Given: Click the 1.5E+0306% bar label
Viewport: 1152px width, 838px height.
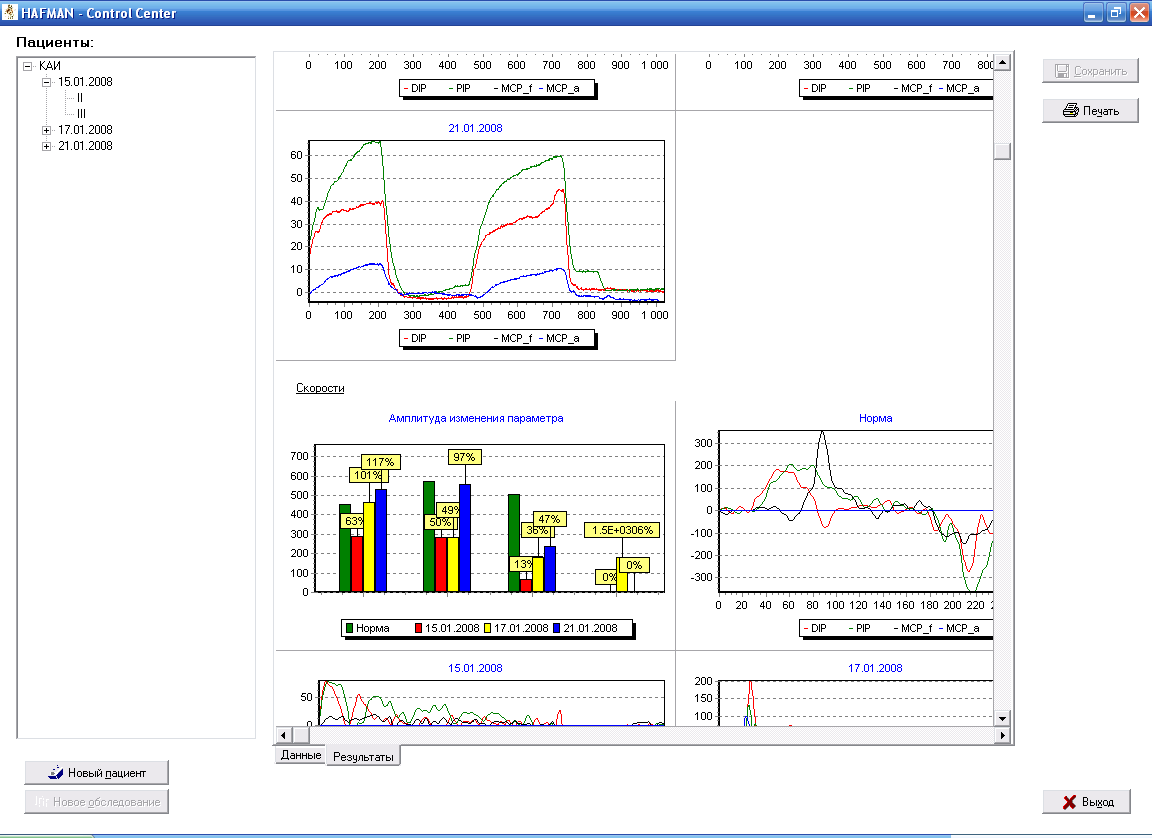Looking at the screenshot, I should click(x=622, y=530).
